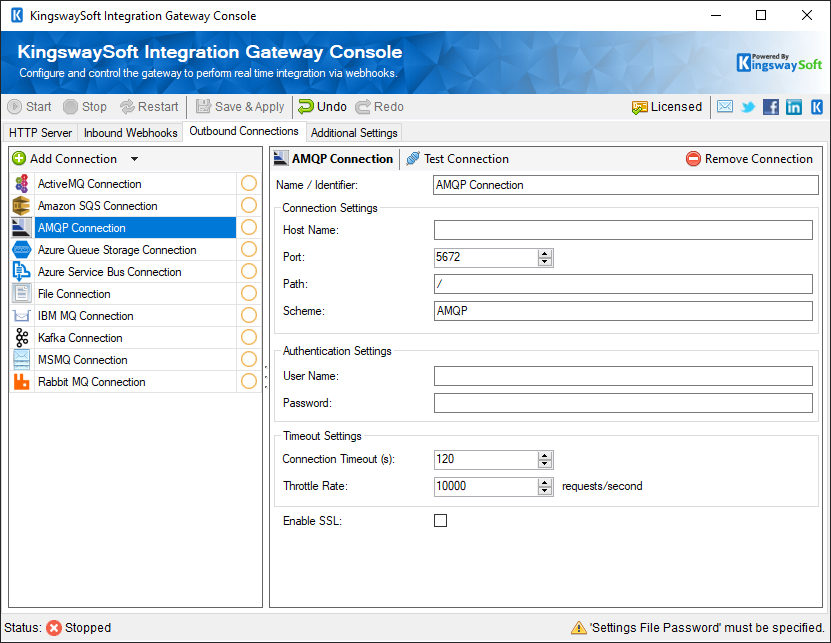Decrease Throttle Rate with down arrow
Screen dimensions: 831x643
[x=545, y=491]
